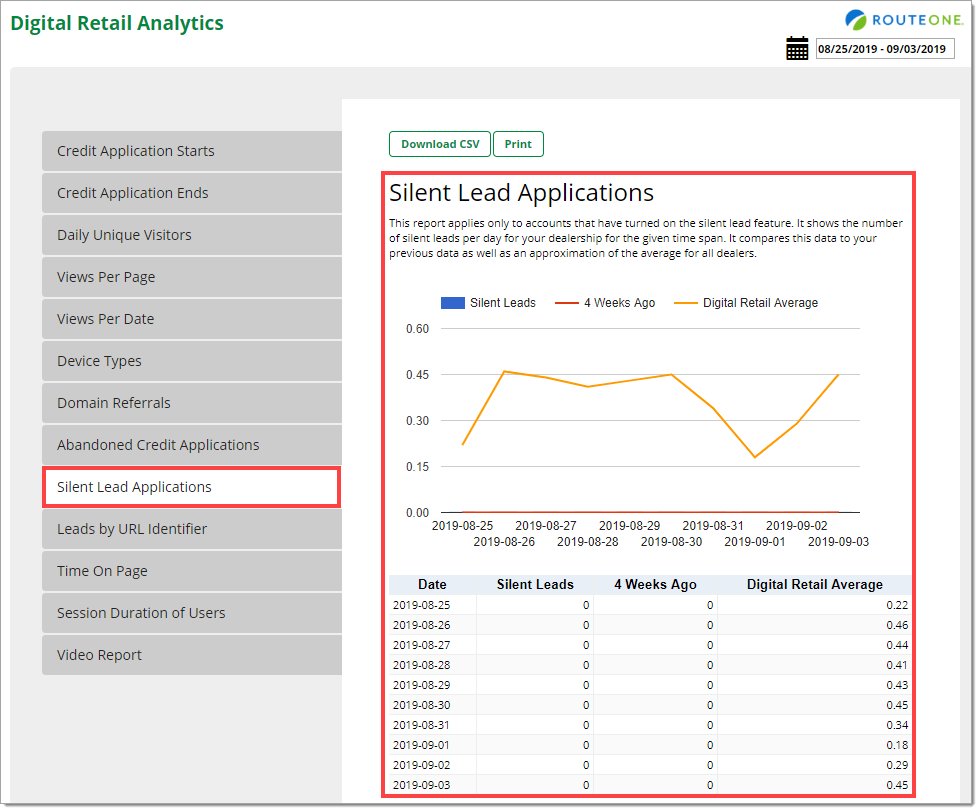979x811 pixels.
Task: Click the calendar icon beside date range
Action: [x=797, y=49]
